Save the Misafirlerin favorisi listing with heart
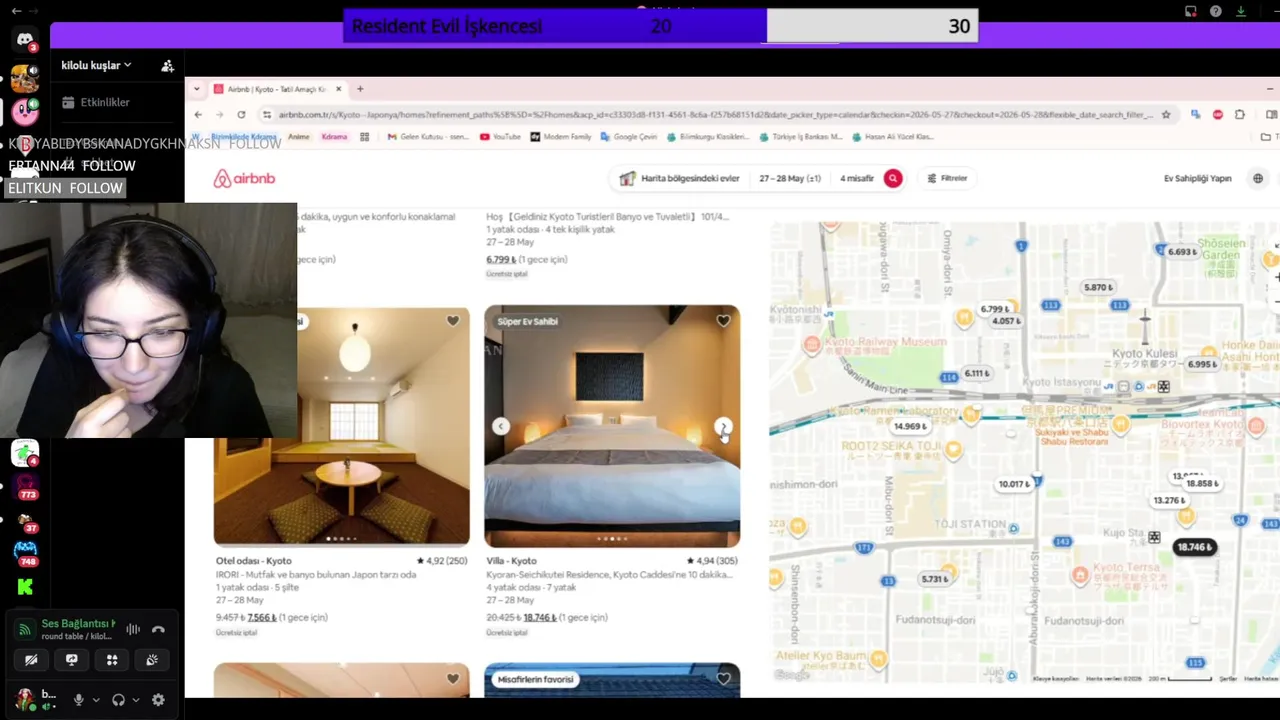The image size is (1280, 720). click(x=723, y=679)
